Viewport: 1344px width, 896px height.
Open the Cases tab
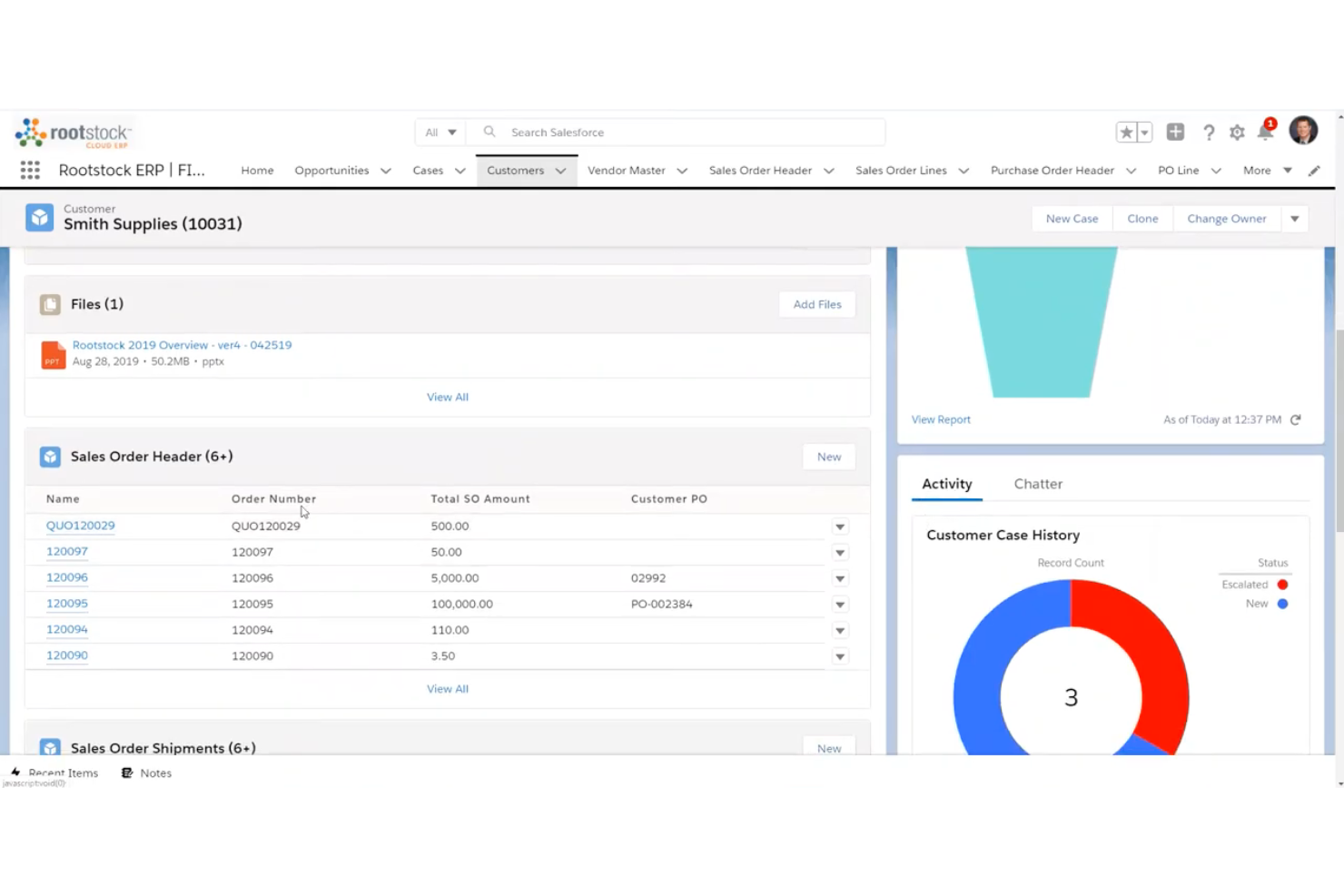click(x=428, y=171)
